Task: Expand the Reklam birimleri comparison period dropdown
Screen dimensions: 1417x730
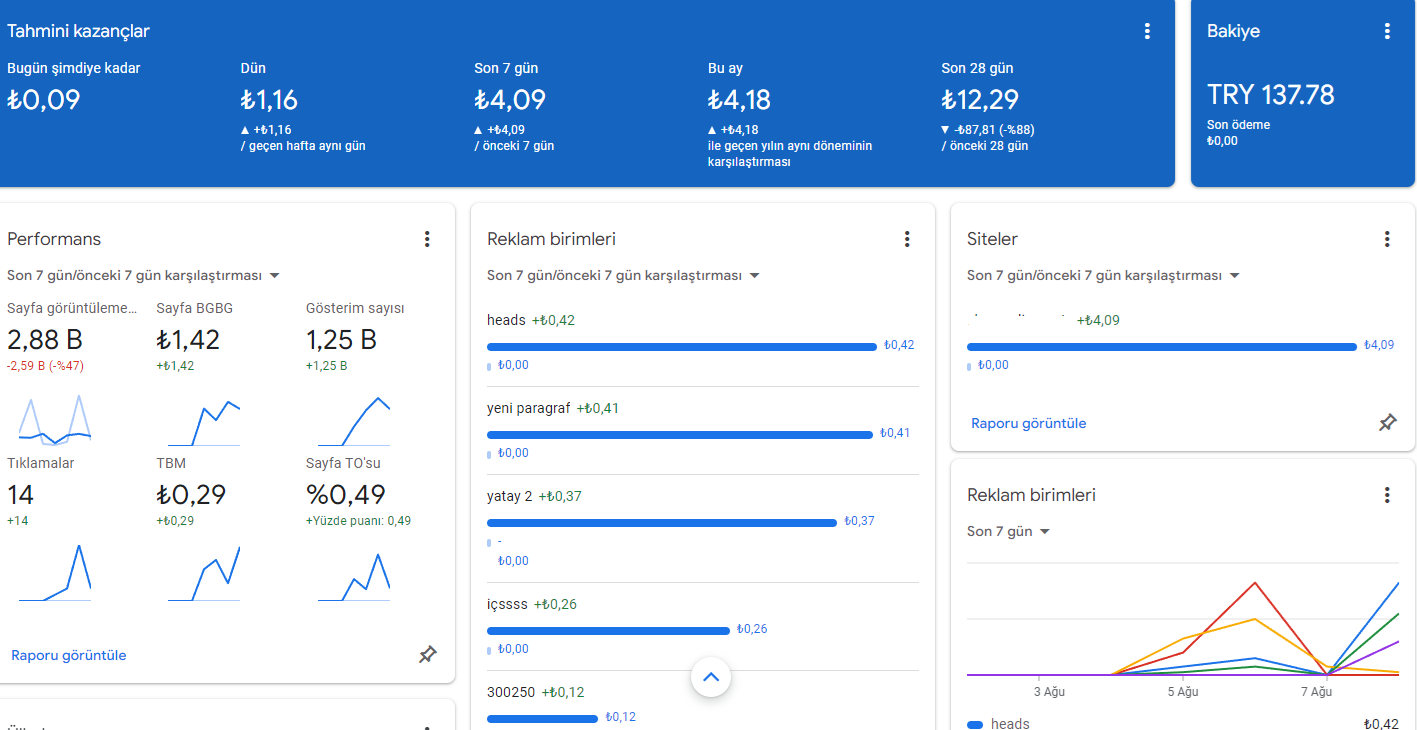Action: pos(623,275)
